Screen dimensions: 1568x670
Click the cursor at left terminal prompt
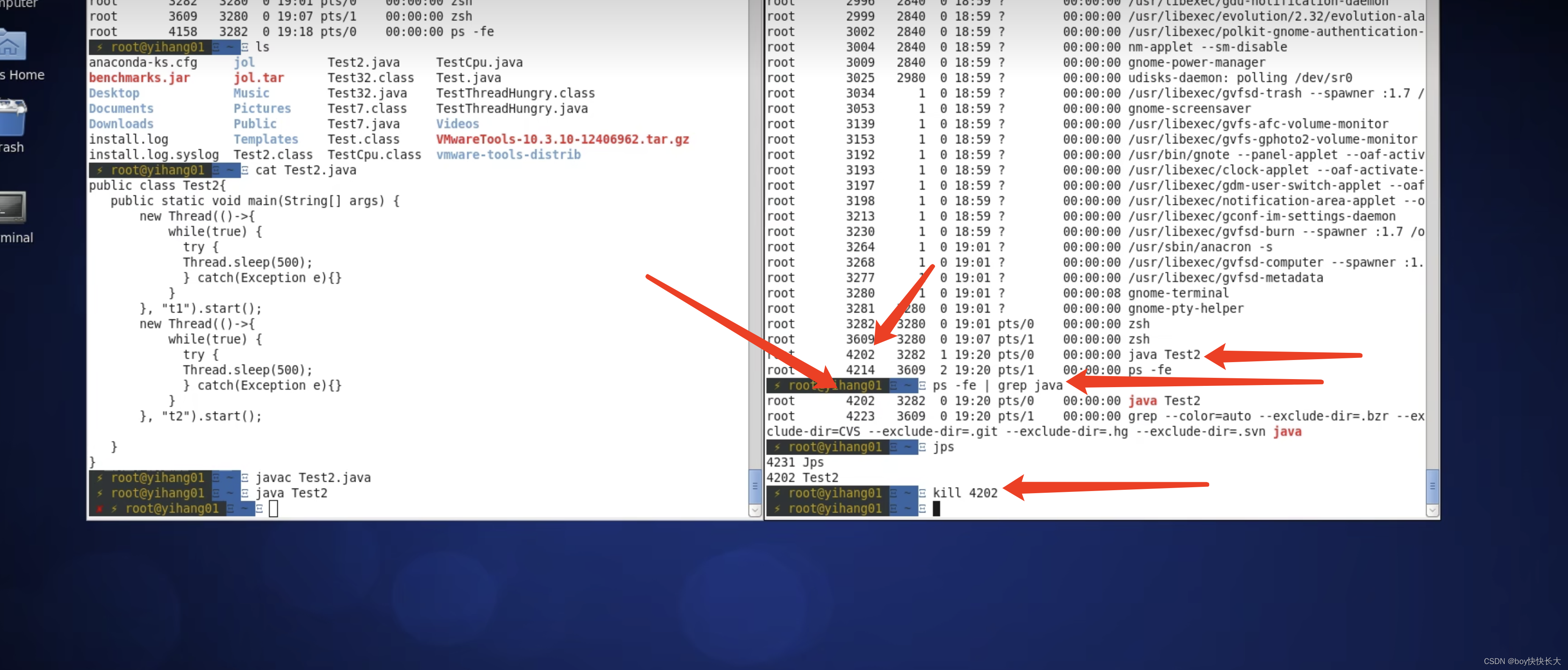[273, 509]
